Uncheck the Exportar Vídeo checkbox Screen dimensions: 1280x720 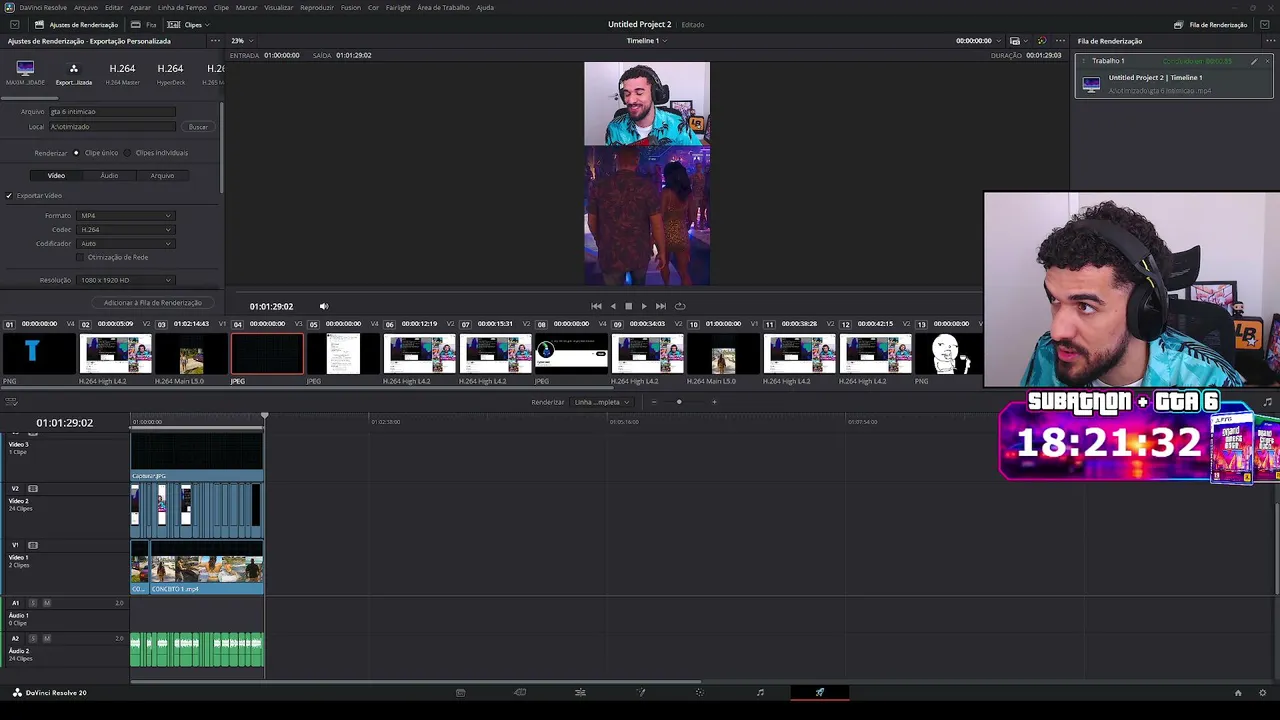[9, 196]
